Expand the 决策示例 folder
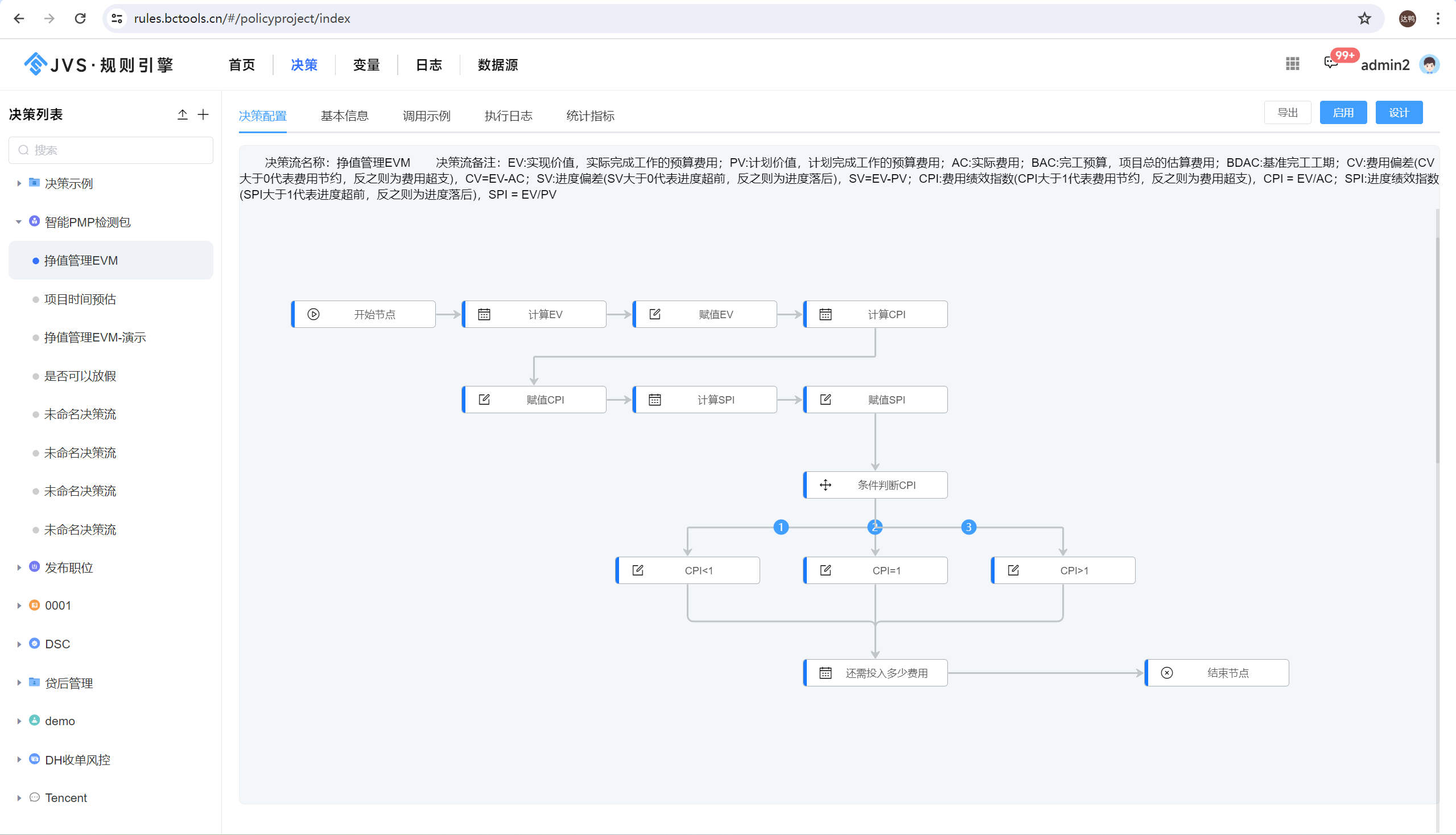The image size is (1456, 835). pyautogui.click(x=19, y=183)
